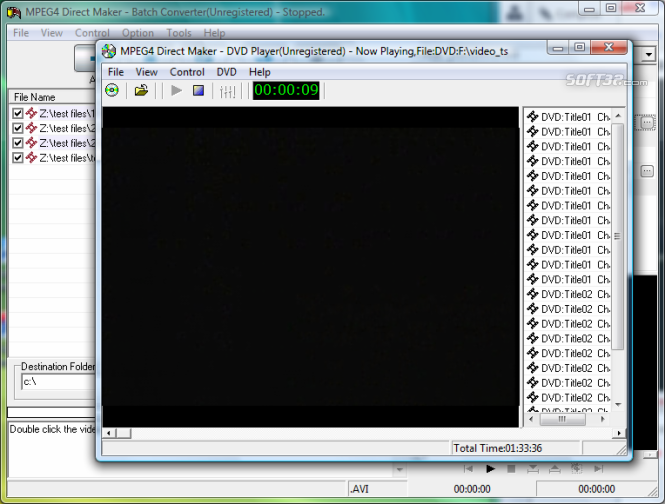The height and width of the screenshot is (504, 665).
Task: Close the DVD Player window
Action: 609,48
